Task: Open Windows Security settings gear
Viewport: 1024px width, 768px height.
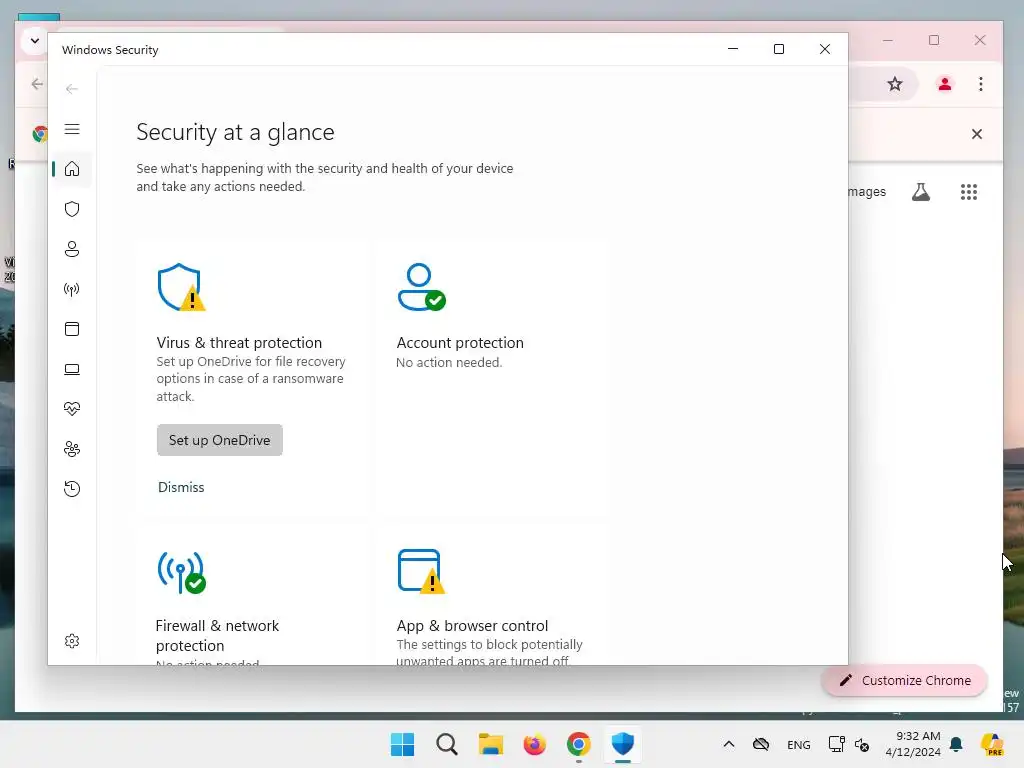Action: point(72,641)
